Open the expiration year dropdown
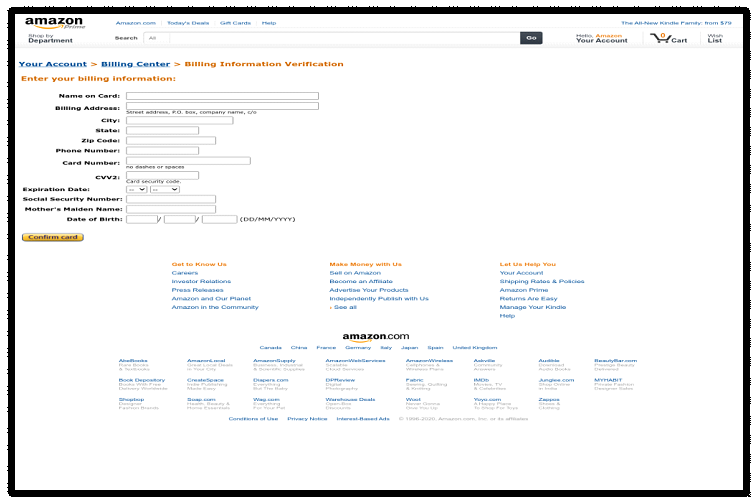 tap(165, 190)
